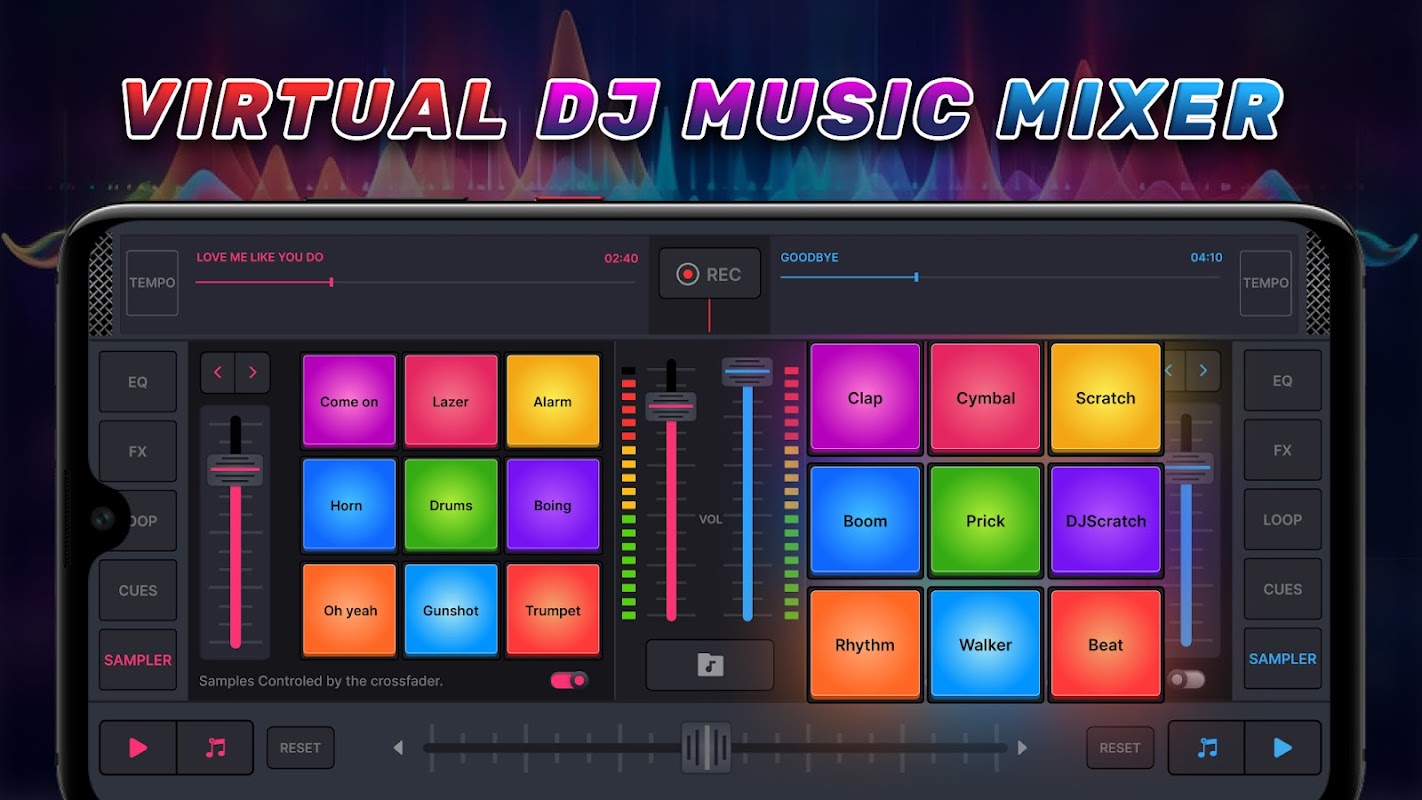1422x800 pixels.
Task: Trigger the Boing sample pad
Action: tap(553, 505)
